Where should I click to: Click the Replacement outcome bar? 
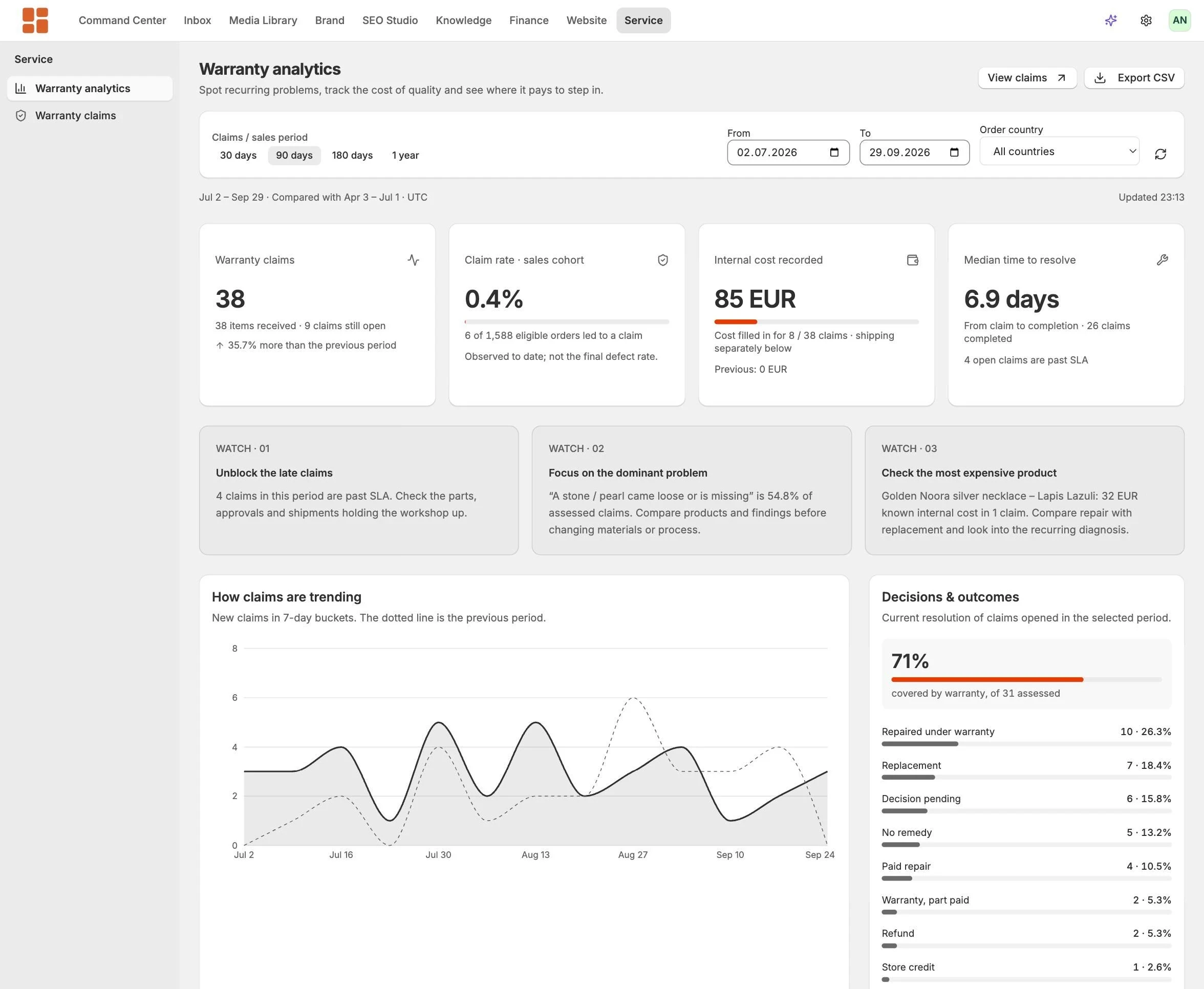(x=1026, y=778)
